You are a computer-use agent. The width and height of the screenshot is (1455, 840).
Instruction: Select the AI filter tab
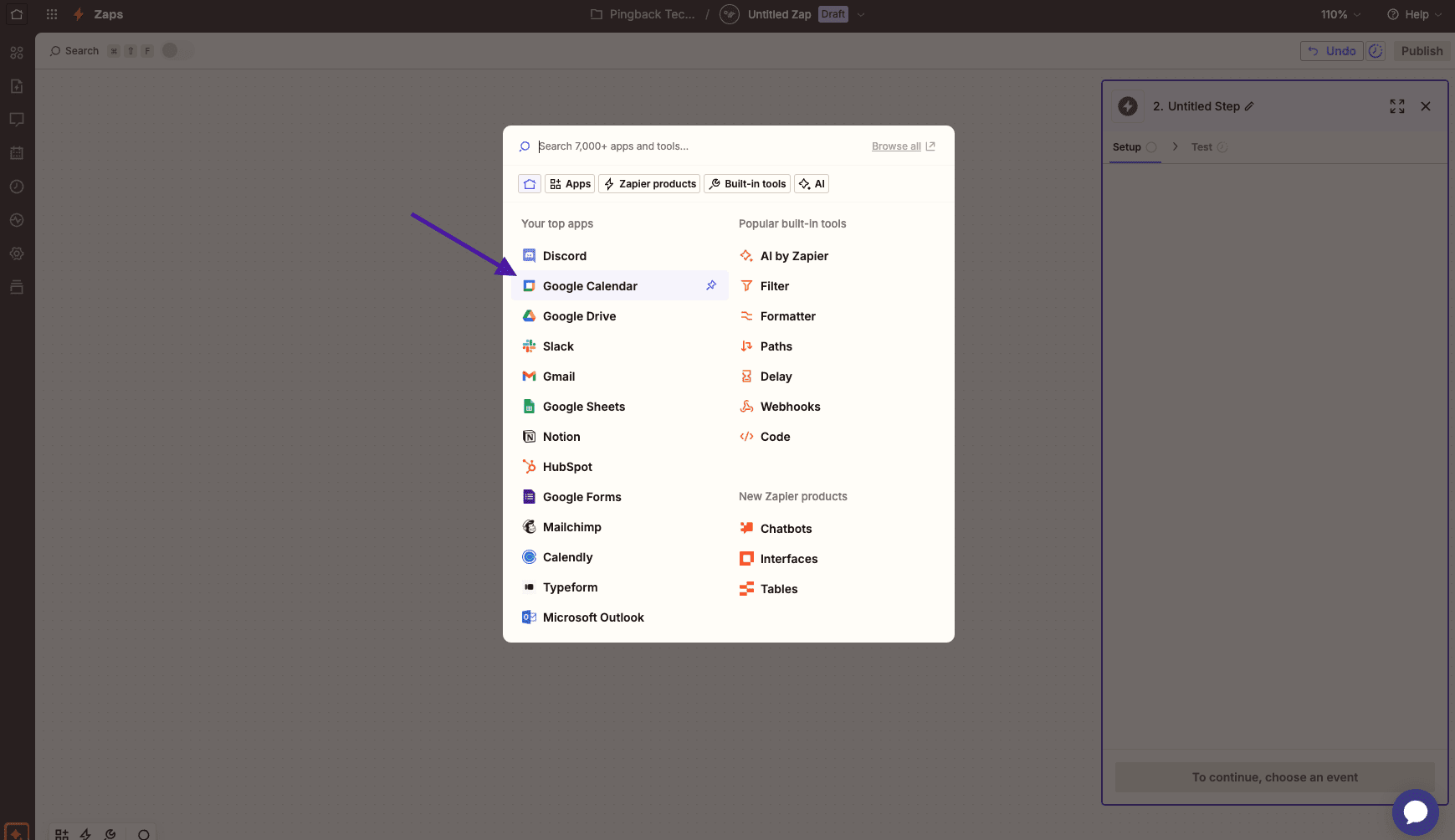pyautogui.click(x=812, y=183)
